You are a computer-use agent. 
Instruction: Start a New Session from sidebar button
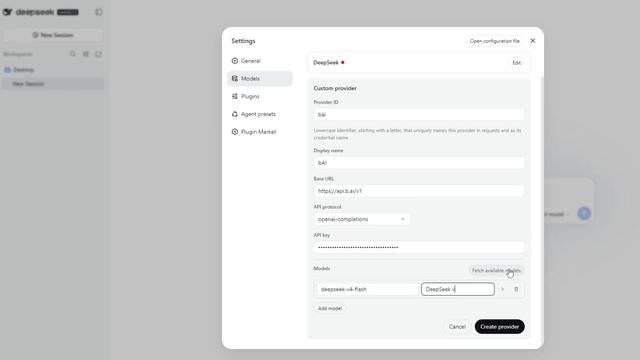pyautogui.click(x=53, y=35)
